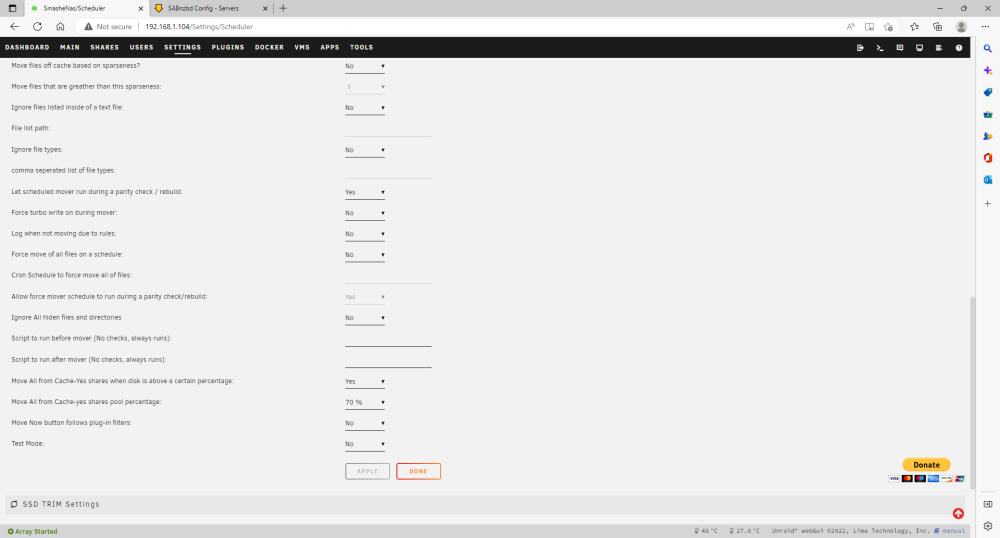Open a new browser tab
The width and height of the screenshot is (1000, 538).
point(283,8)
